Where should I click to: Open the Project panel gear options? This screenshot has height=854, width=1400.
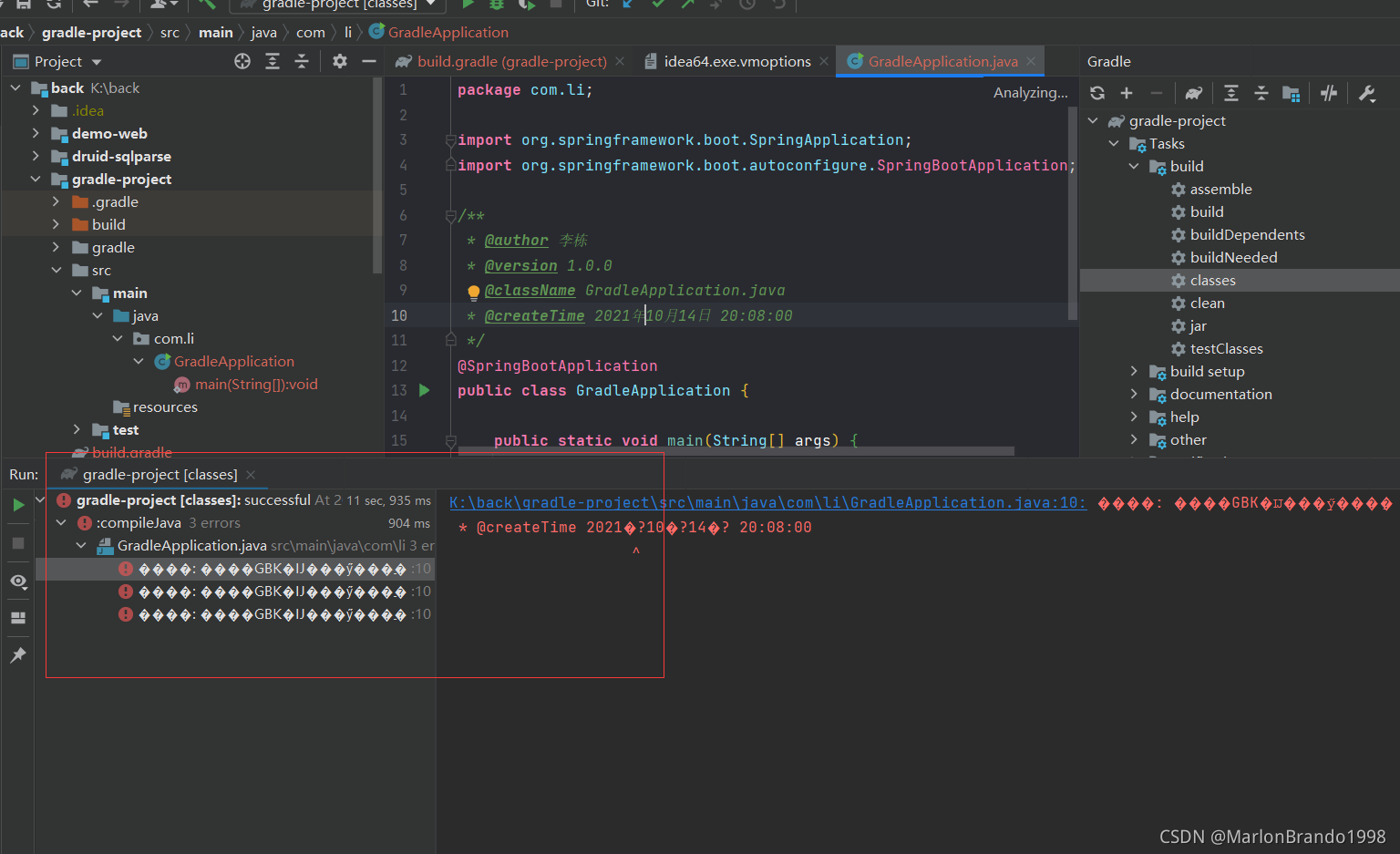click(340, 61)
